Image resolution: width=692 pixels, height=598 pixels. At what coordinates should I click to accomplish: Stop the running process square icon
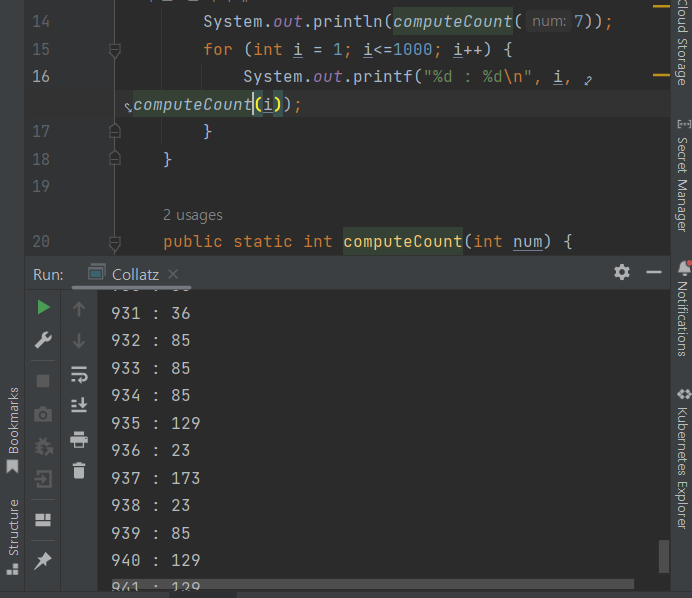pos(43,381)
